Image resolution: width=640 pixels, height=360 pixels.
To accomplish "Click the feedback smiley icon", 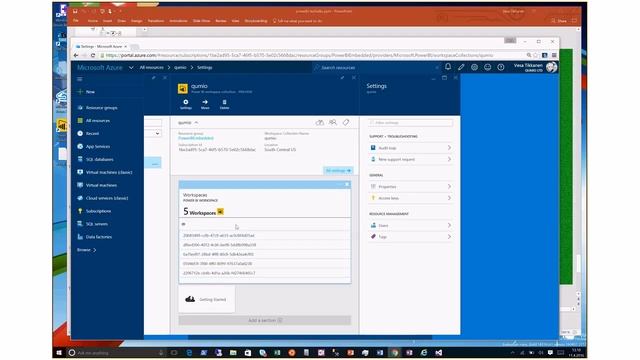I will click(x=487, y=67).
